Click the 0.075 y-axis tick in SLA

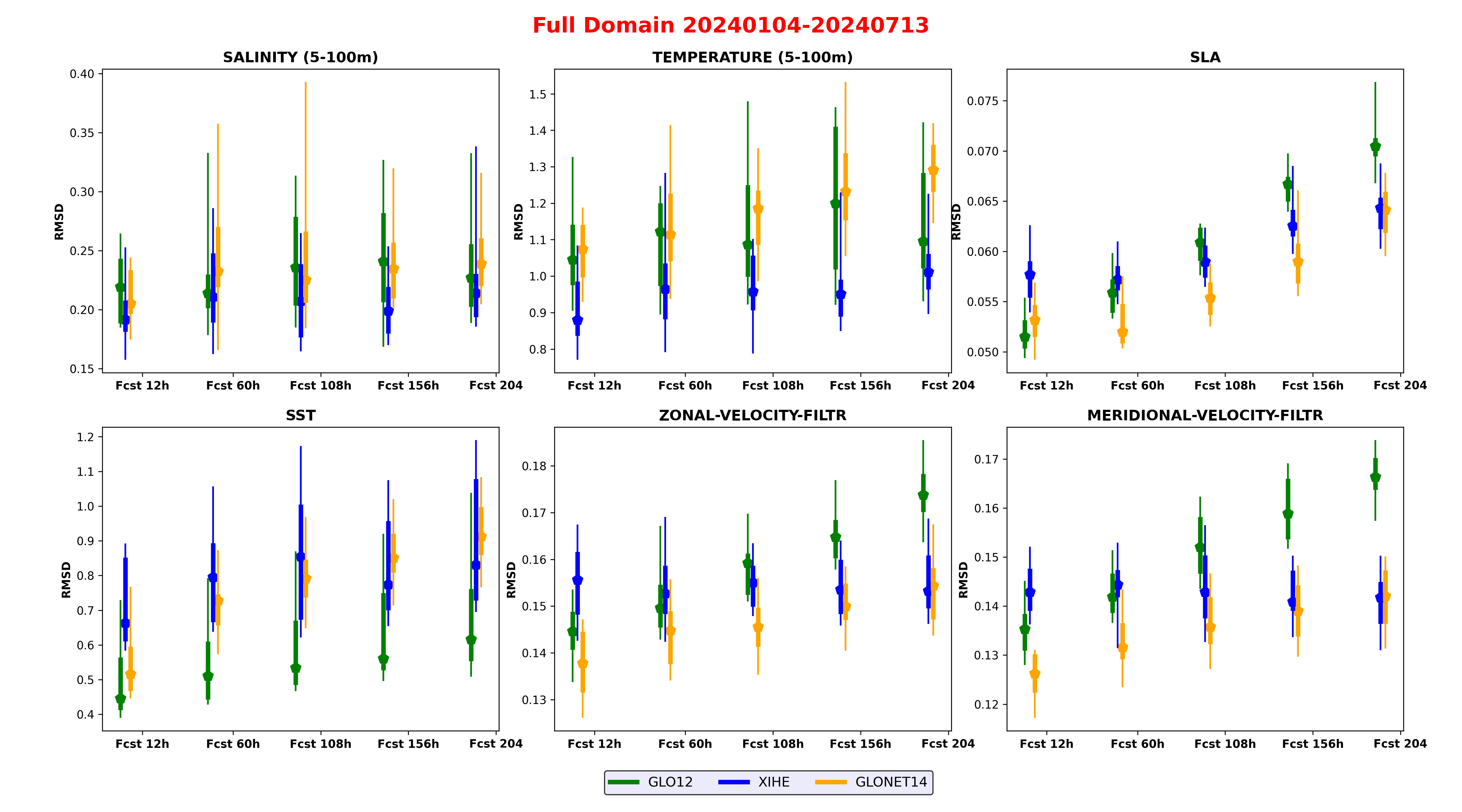tap(983, 101)
